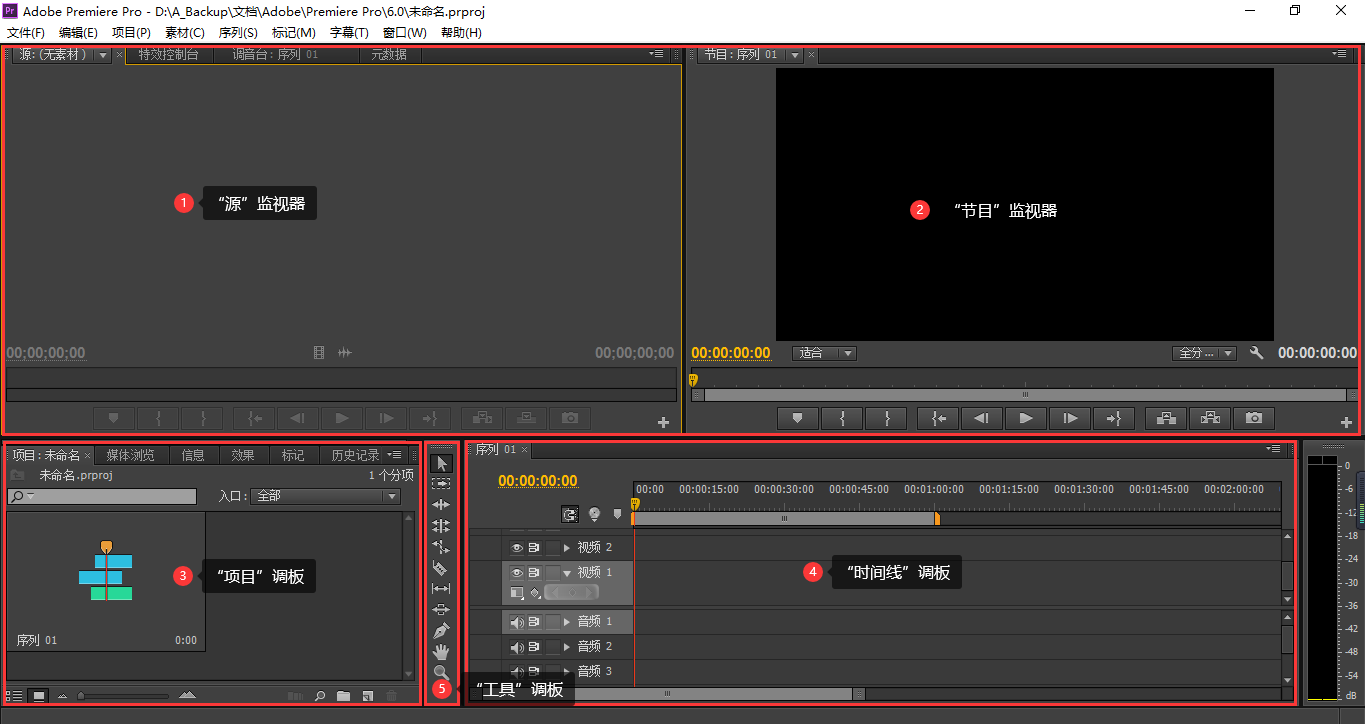Toggle snap in the timeline panel
Screen dimensions: 1365x724
point(570,514)
